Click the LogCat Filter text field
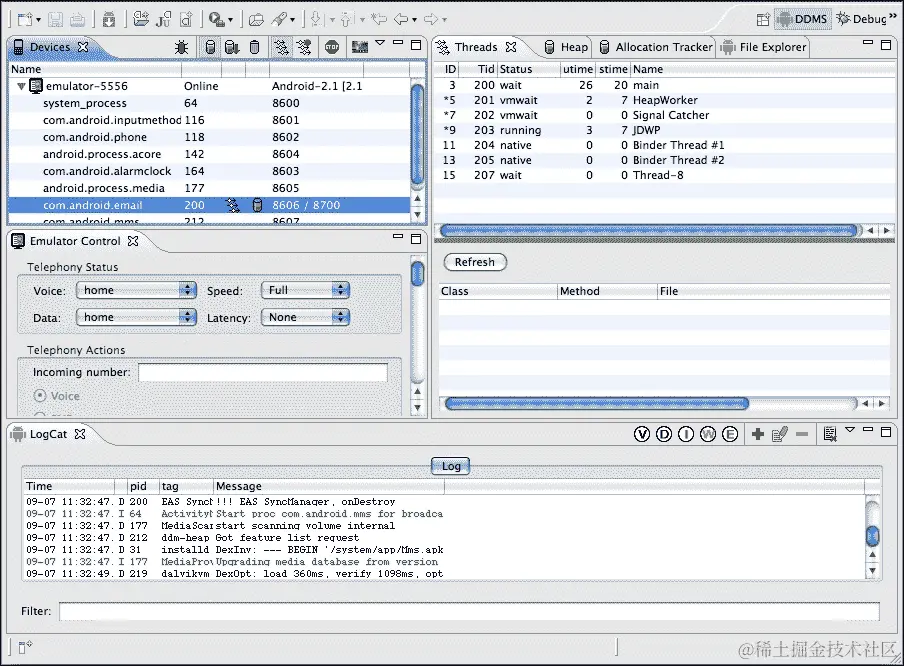The image size is (904, 666). [x=469, y=611]
